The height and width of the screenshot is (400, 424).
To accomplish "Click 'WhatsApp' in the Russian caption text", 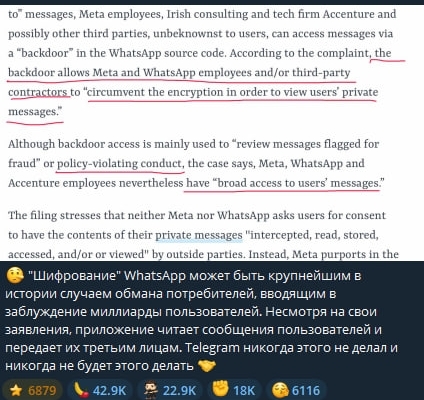I will 155,276.
